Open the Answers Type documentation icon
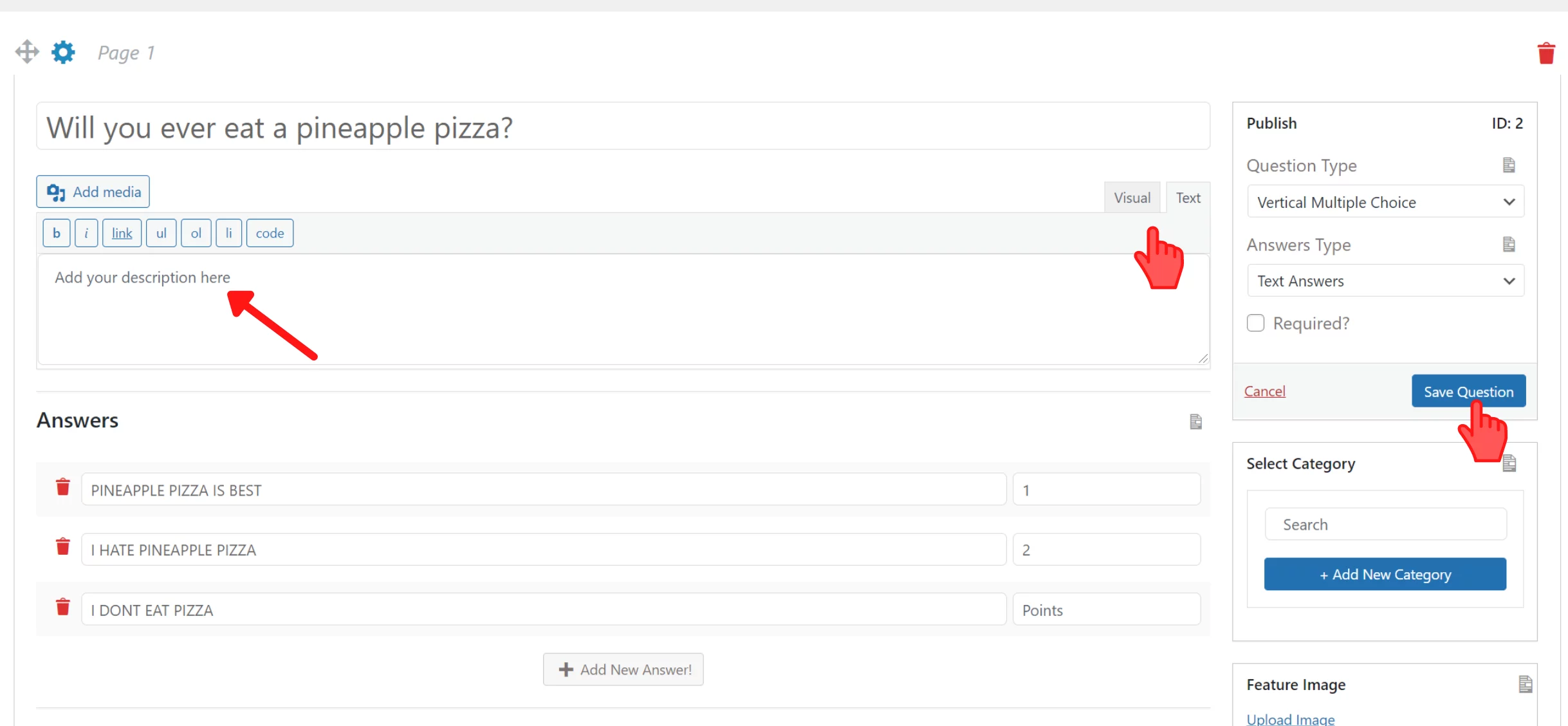This screenshot has height=726, width=1568. pyautogui.click(x=1509, y=245)
